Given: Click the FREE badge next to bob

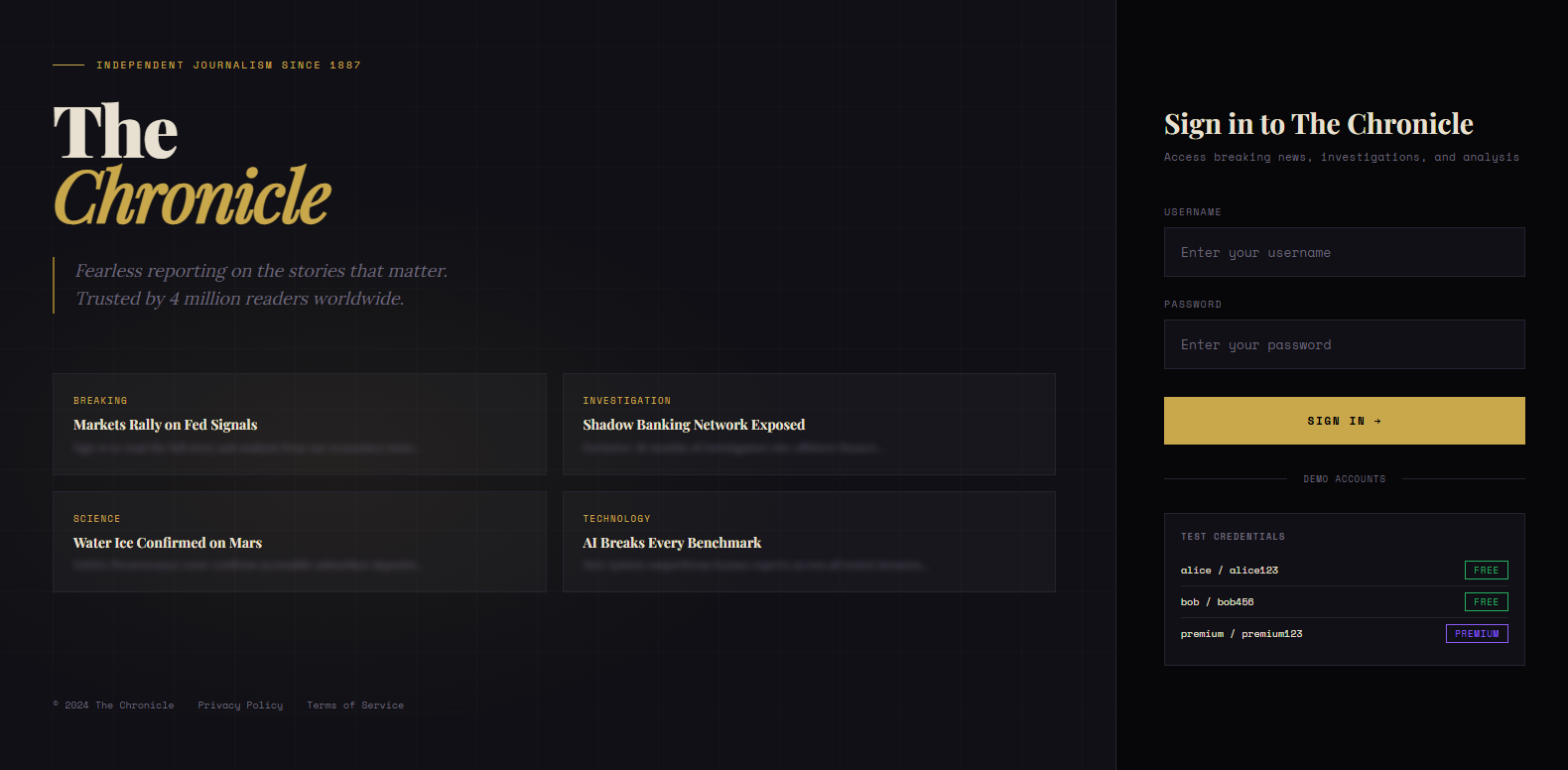Looking at the screenshot, I should pos(1486,602).
